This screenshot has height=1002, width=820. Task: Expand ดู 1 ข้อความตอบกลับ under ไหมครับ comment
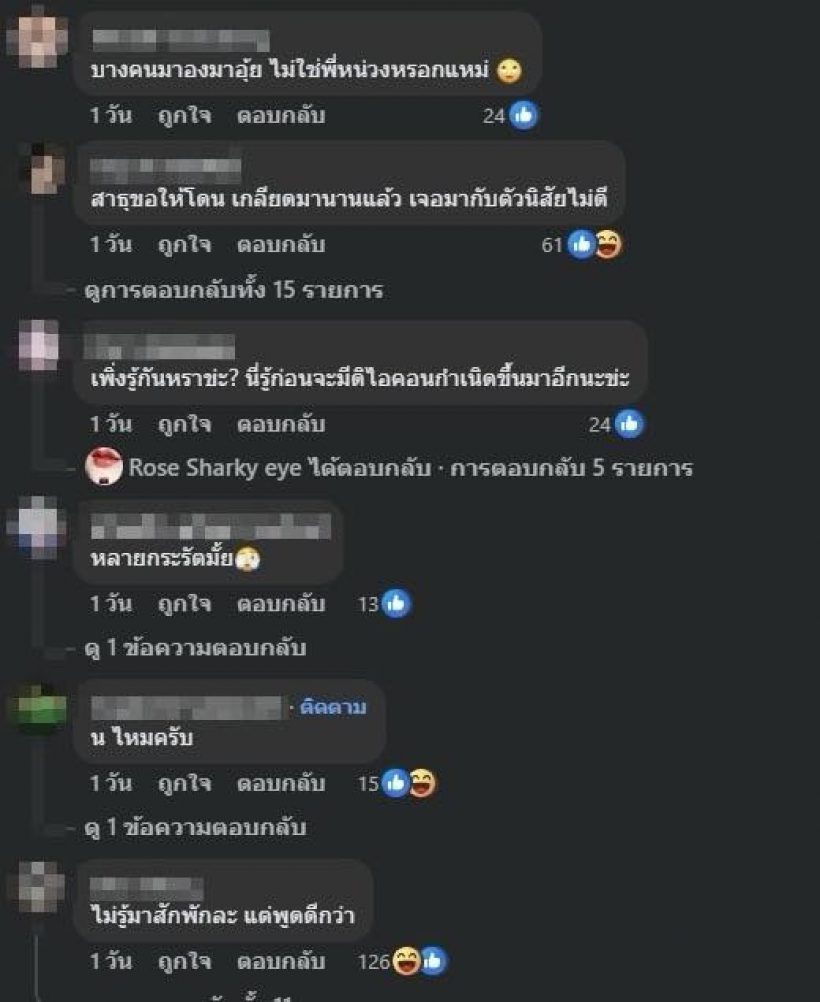pyautogui.click(x=195, y=828)
